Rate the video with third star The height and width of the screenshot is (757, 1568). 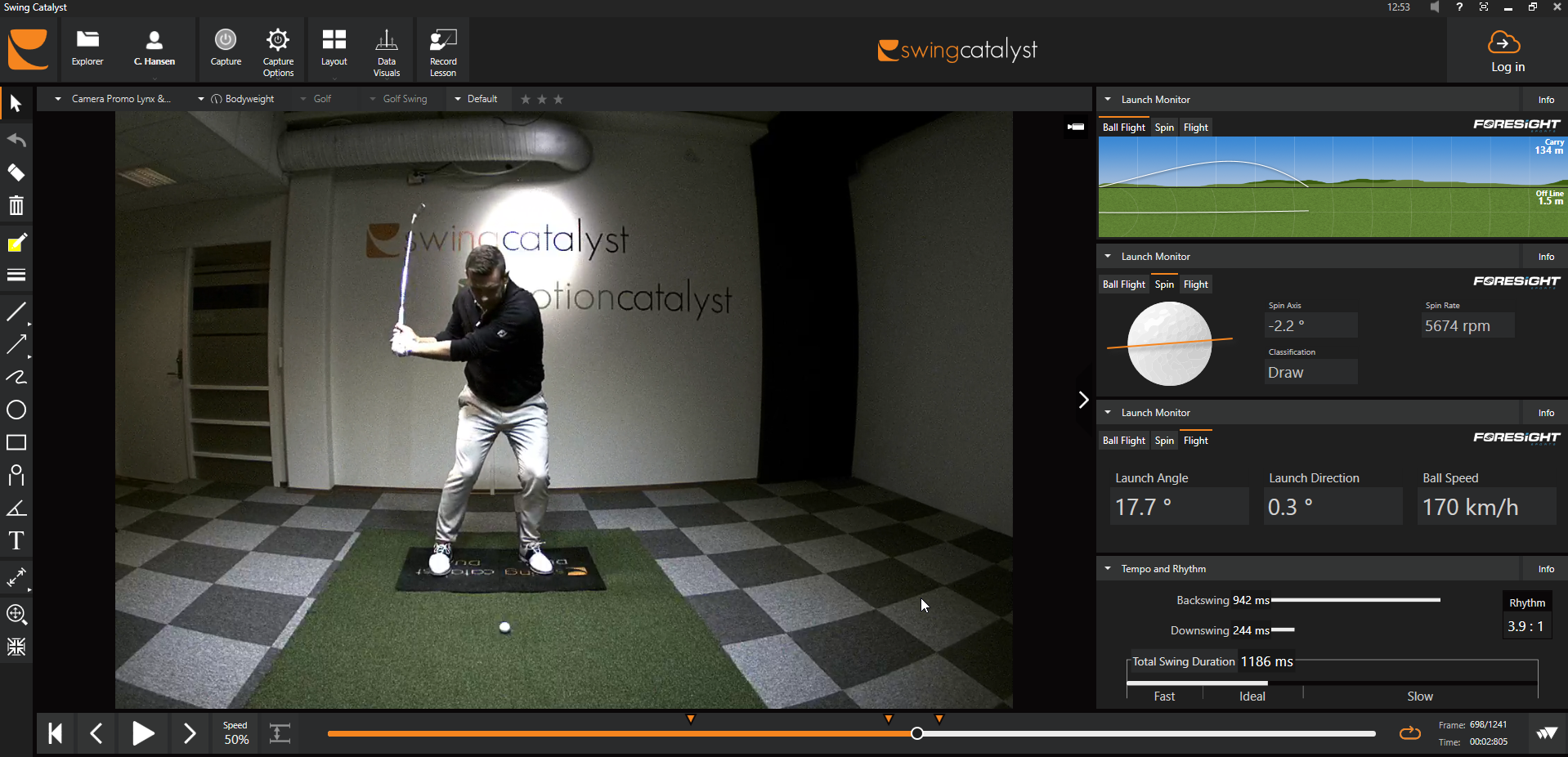pyautogui.click(x=558, y=99)
